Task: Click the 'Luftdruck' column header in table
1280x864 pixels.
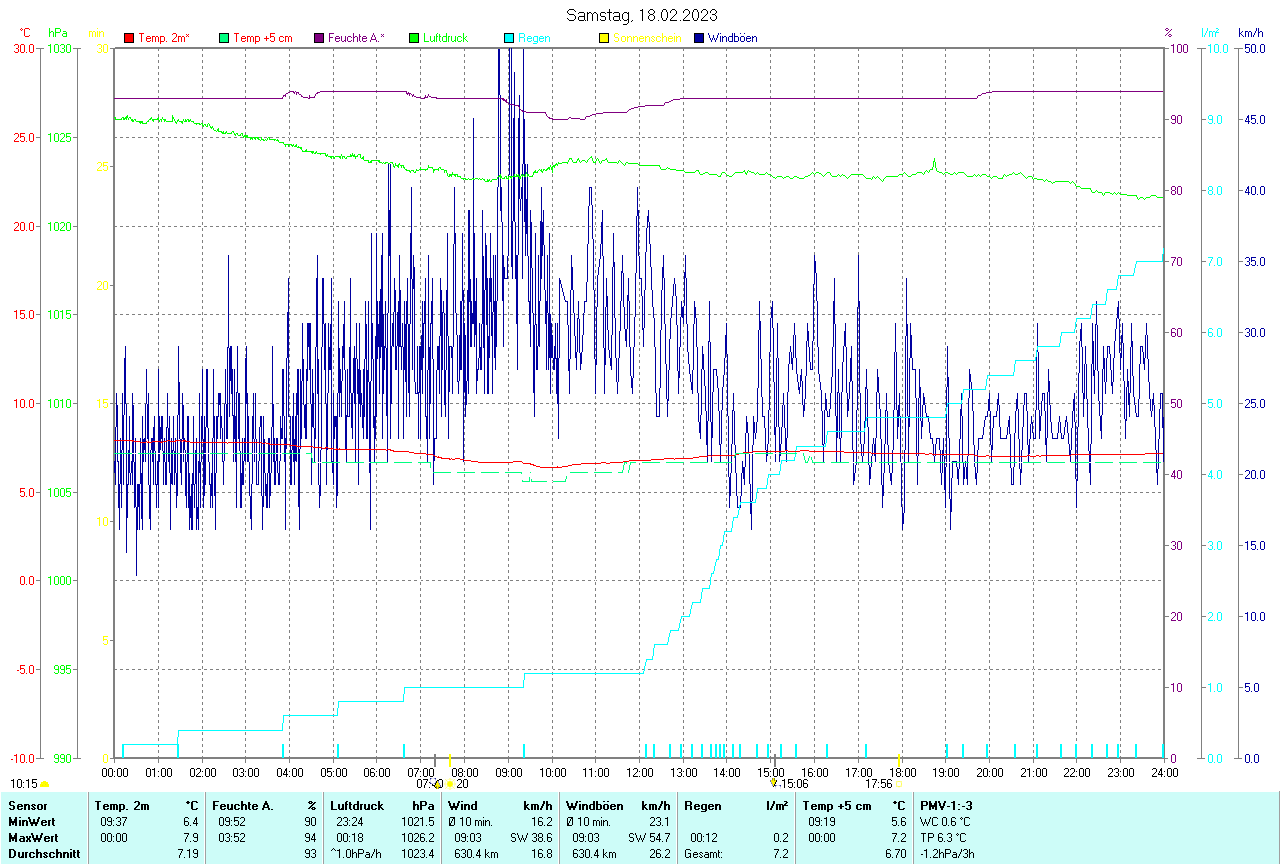Action: point(357,805)
